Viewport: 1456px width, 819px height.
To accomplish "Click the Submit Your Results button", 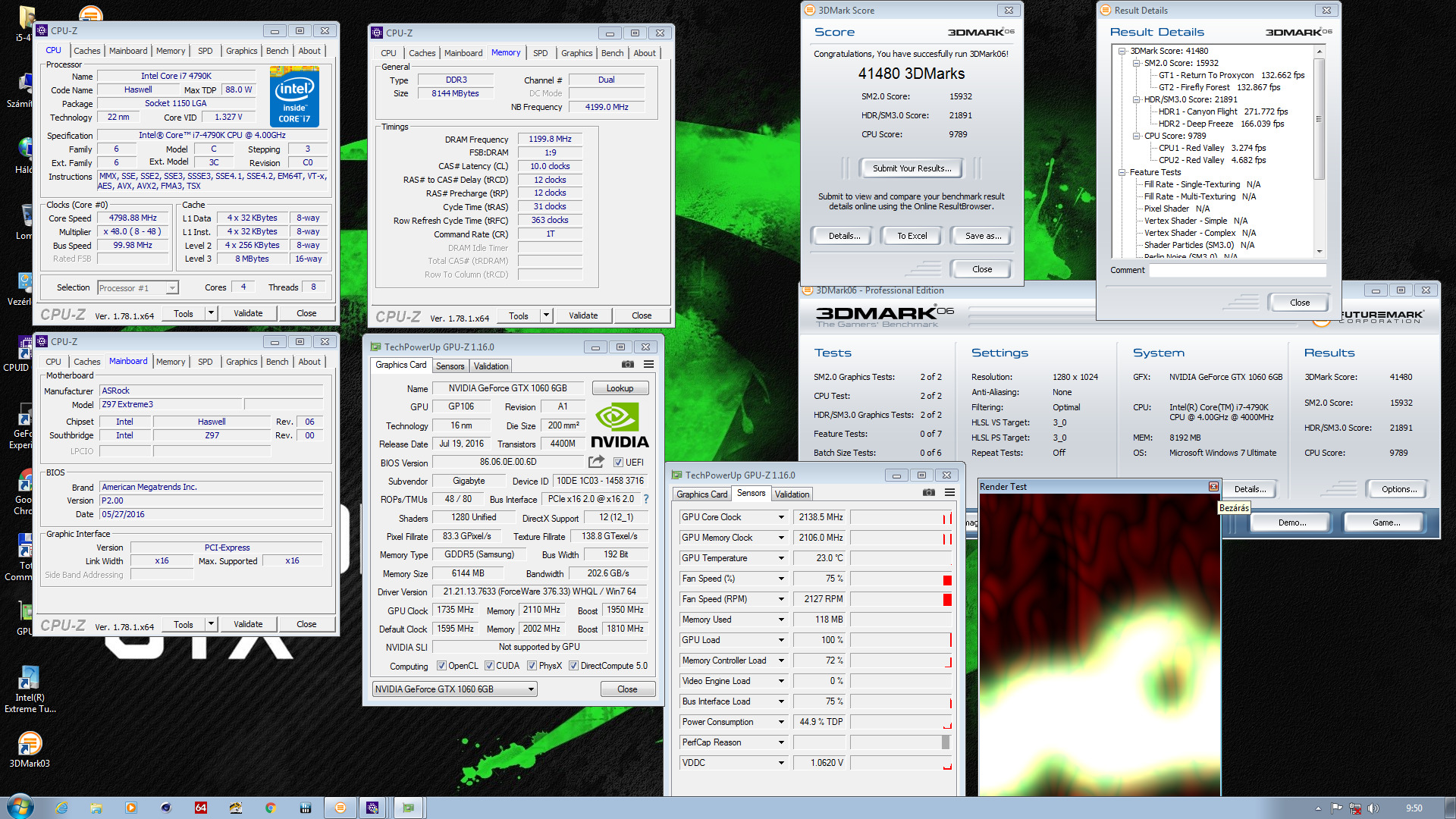I will (x=911, y=168).
